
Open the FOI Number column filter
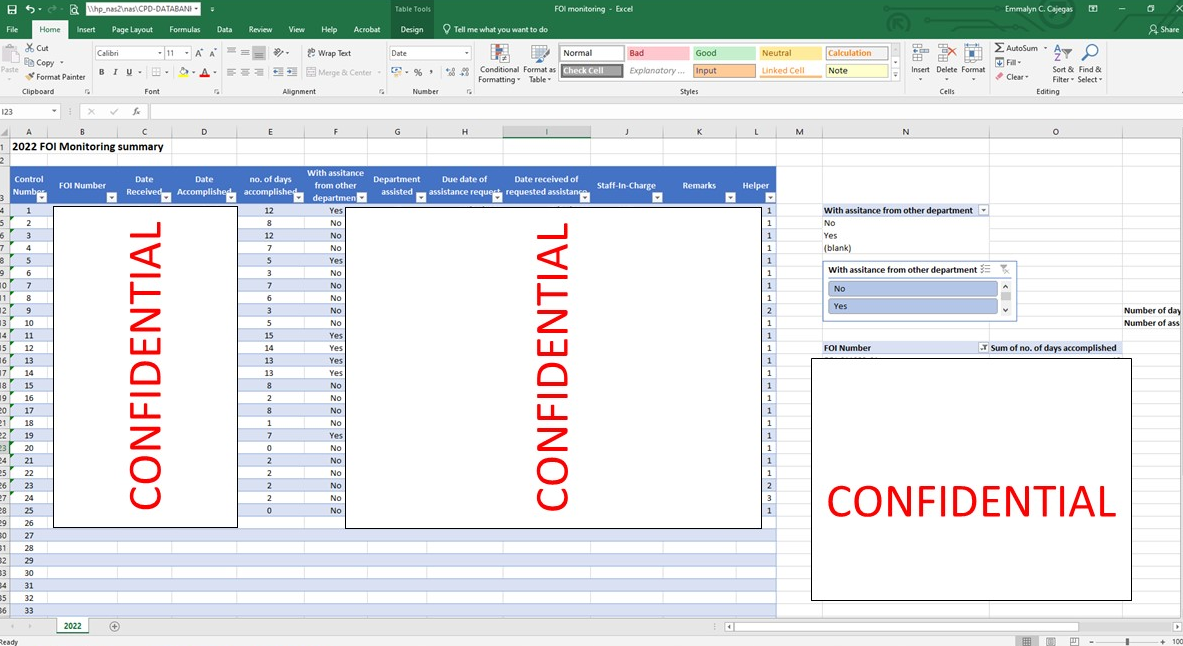pyautogui.click(x=112, y=198)
